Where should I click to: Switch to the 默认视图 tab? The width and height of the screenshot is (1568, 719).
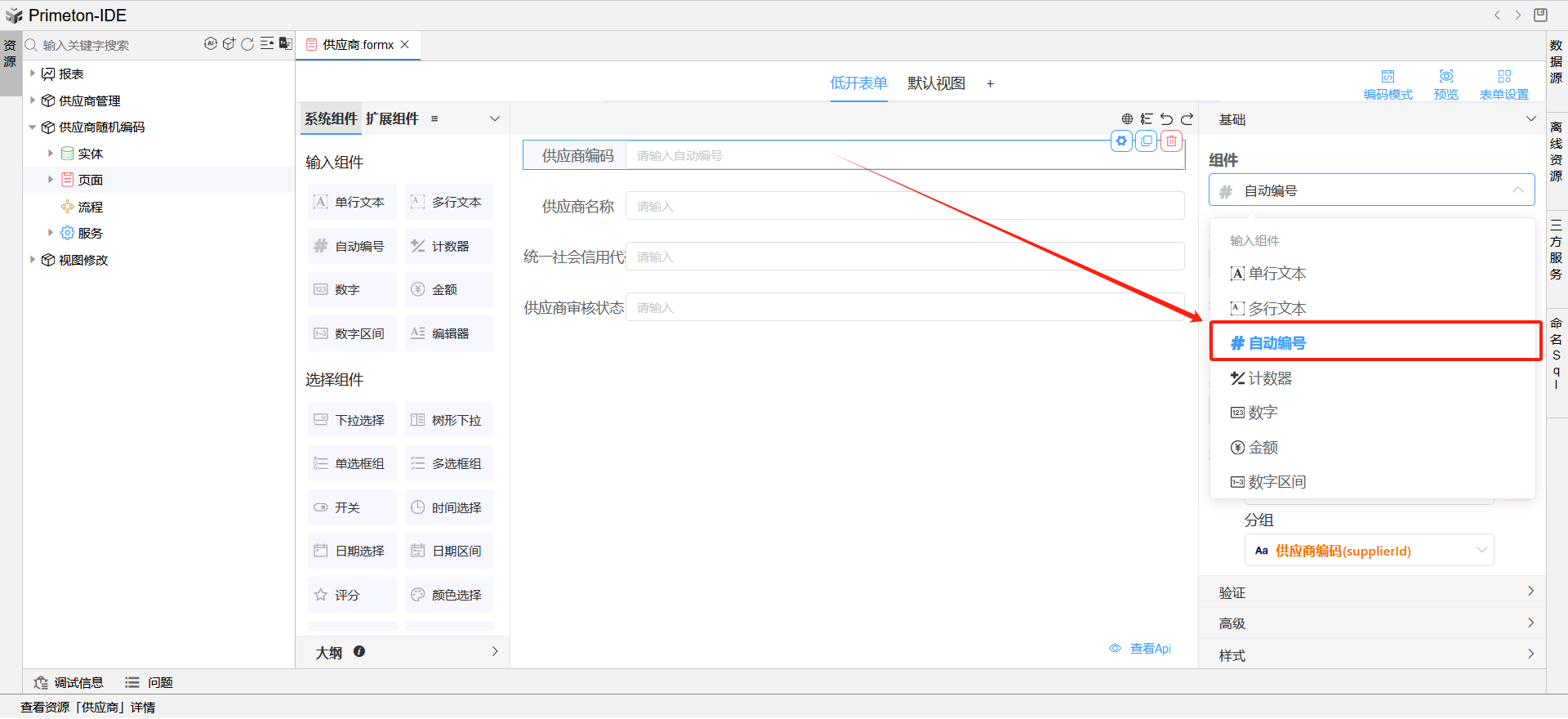[x=936, y=83]
